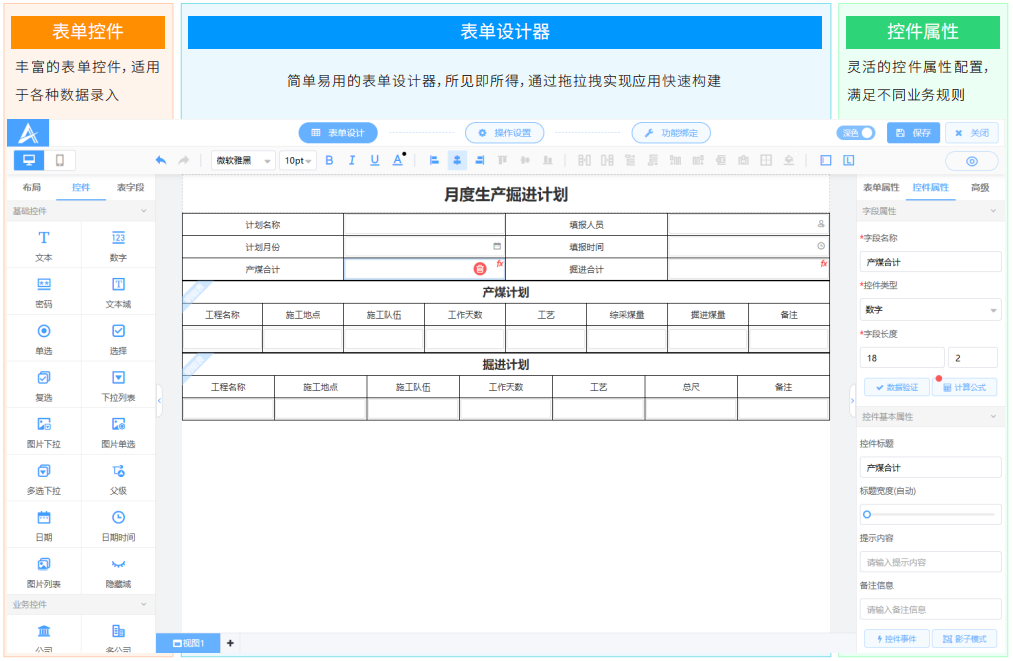
Task: Switch to mobile device view icon
Action: tap(60, 160)
